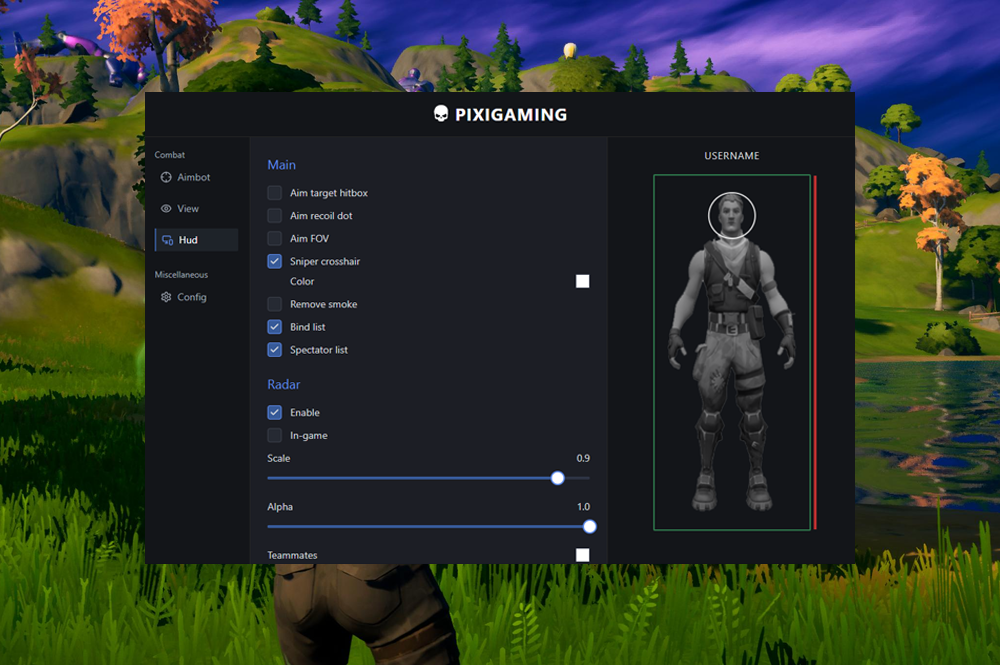Viewport: 1000px width, 665px height.
Task: Toggle the Radar Enable checkbox
Action: coord(274,413)
